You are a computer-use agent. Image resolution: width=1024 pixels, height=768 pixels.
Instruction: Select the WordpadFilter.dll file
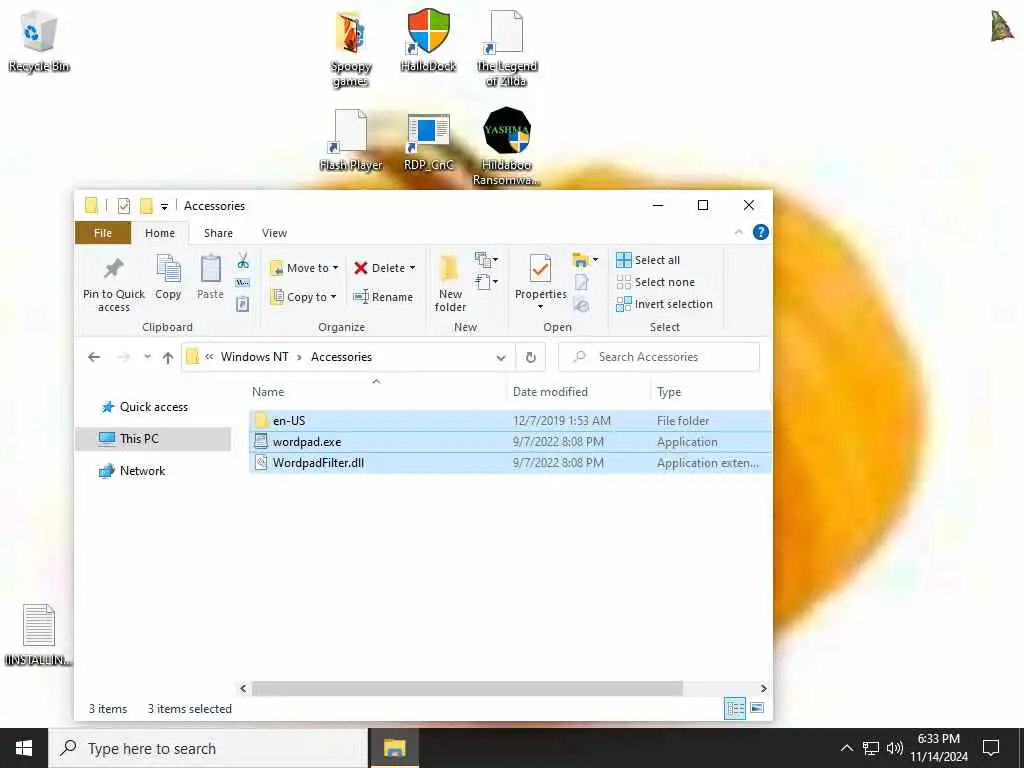coord(510,463)
